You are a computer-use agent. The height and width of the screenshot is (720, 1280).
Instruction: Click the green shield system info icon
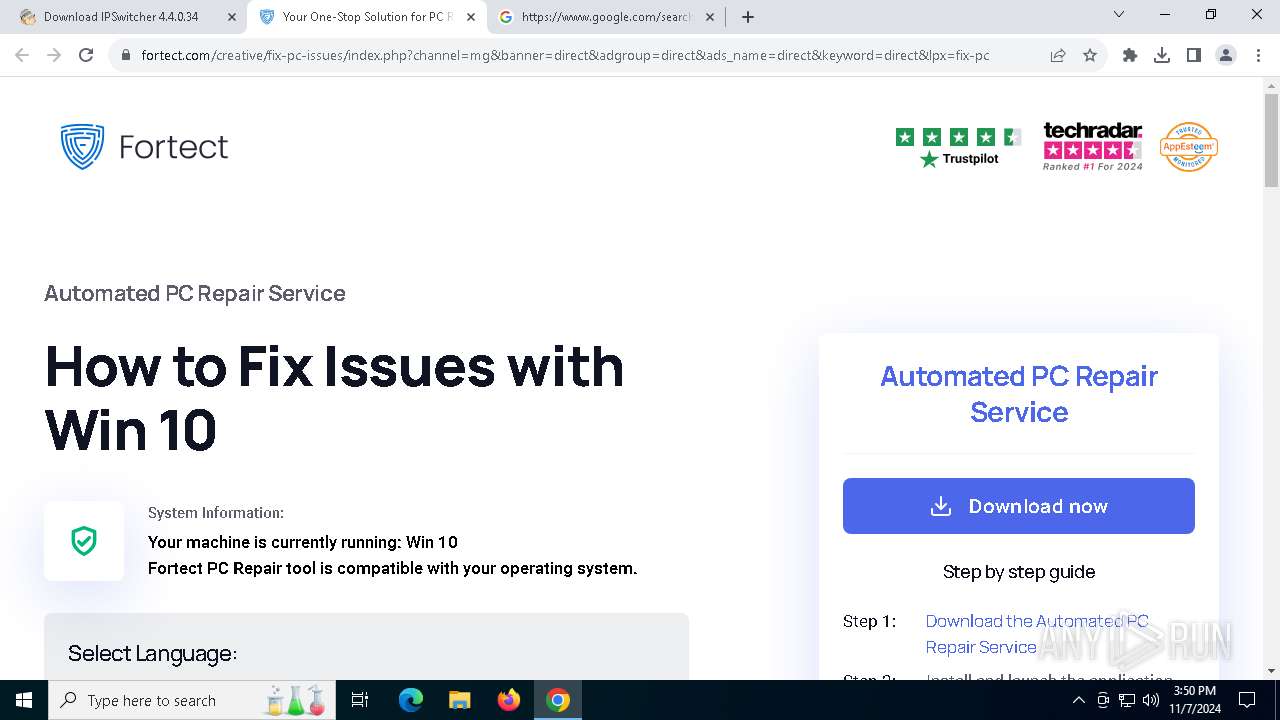pyautogui.click(x=84, y=541)
